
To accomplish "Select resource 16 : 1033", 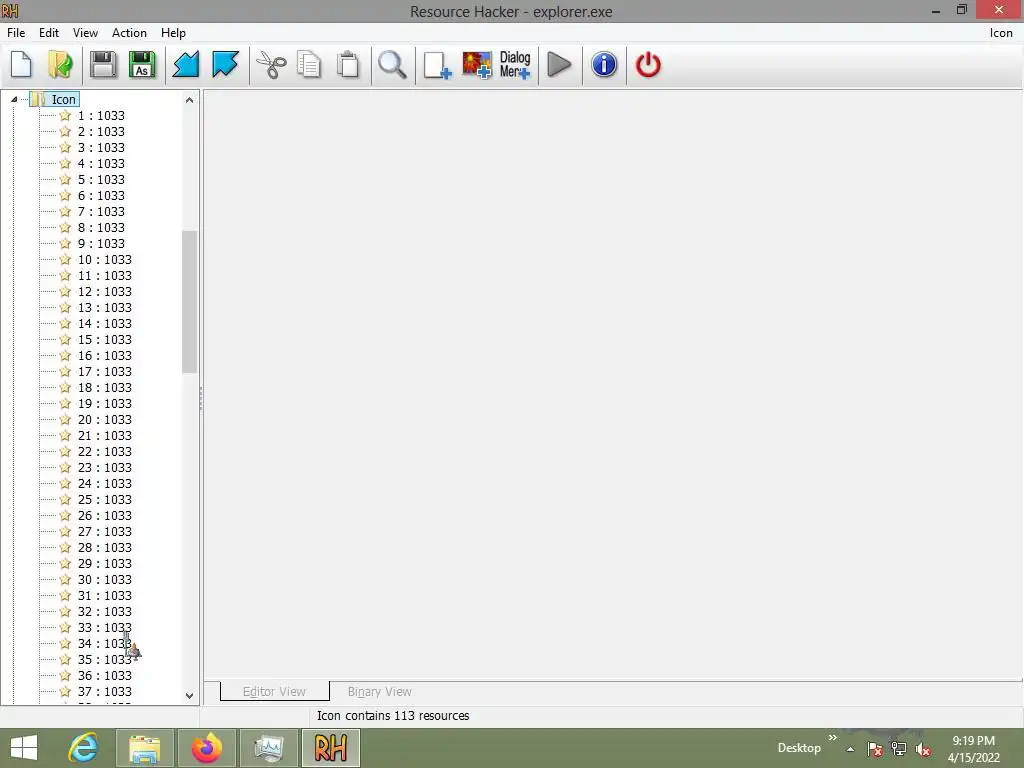I will tap(104, 355).
